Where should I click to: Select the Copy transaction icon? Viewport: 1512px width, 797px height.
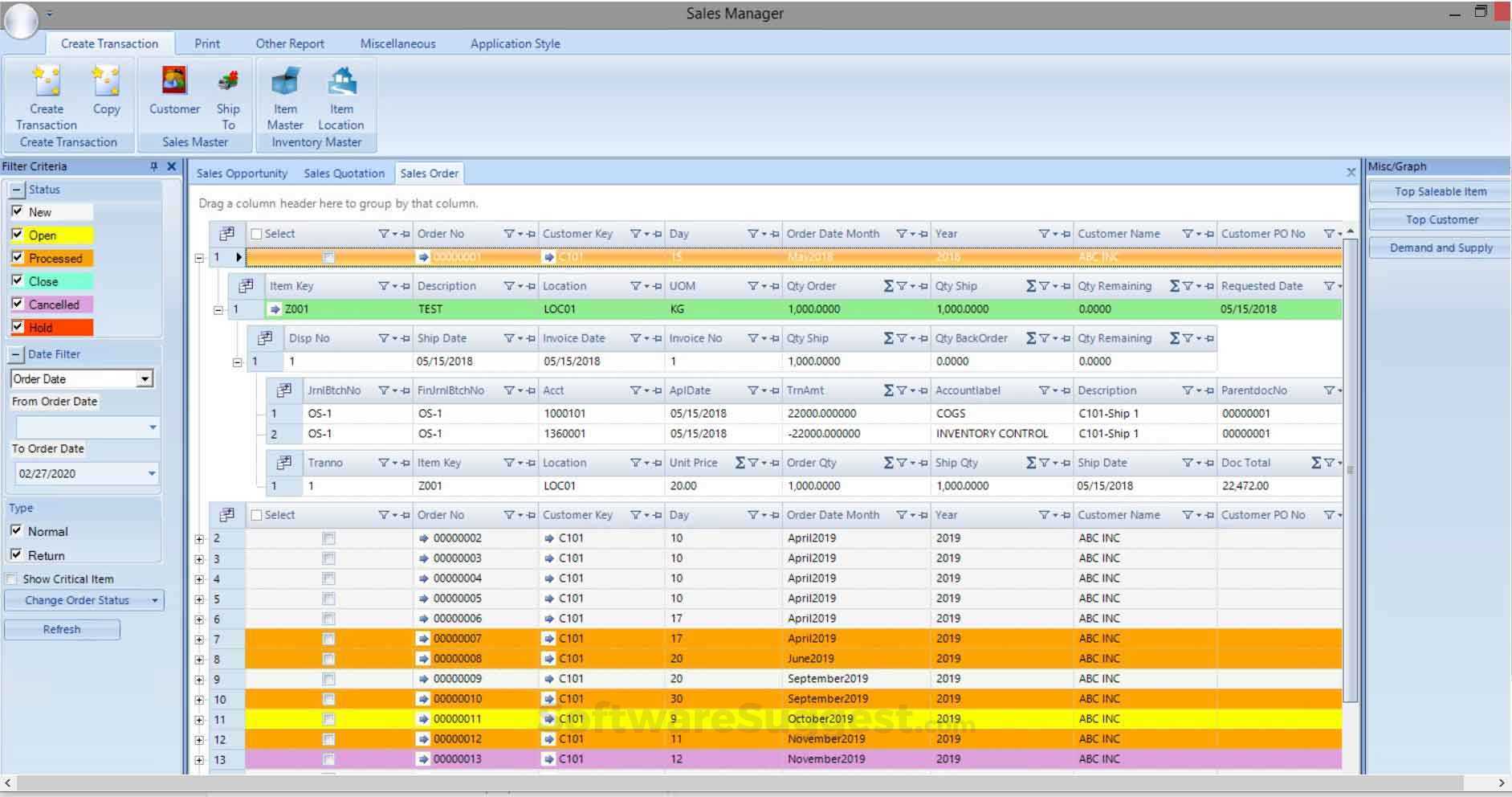coord(107,88)
